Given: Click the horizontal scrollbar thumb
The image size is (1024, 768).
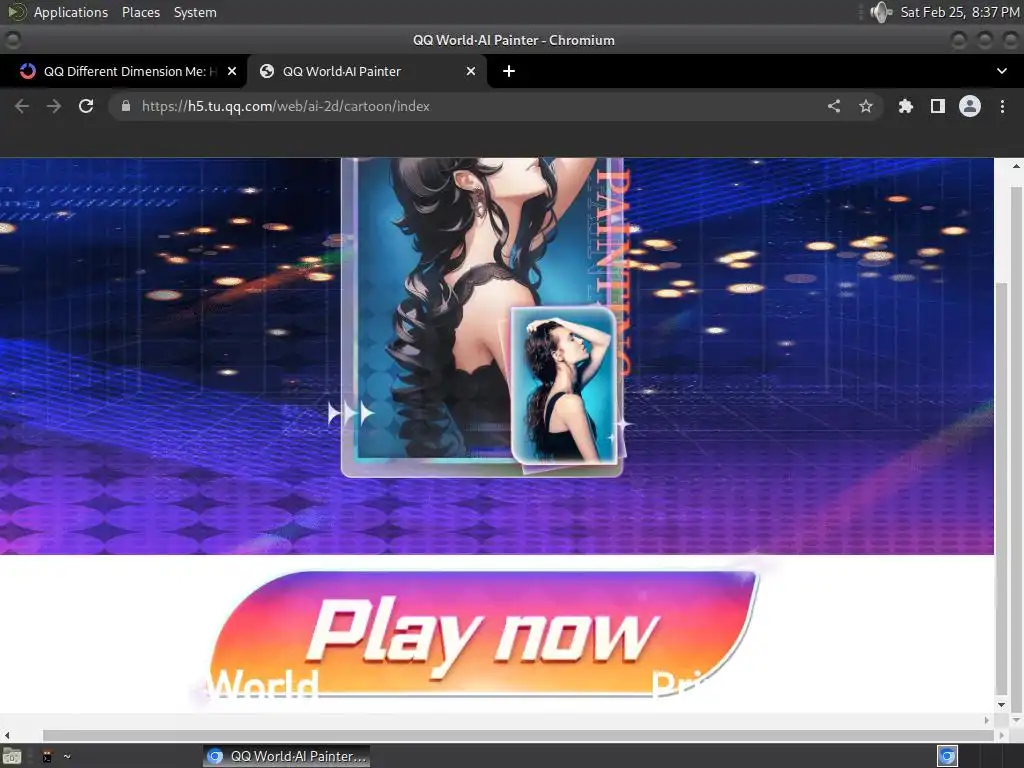Looking at the screenshot, I should [x=519, y=735].
